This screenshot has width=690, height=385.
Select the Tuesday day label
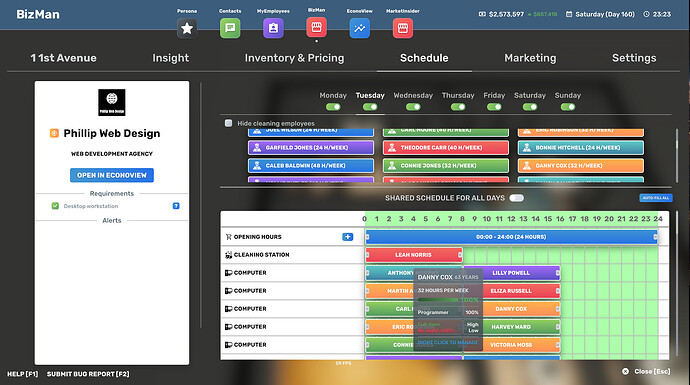pos(370,95)
